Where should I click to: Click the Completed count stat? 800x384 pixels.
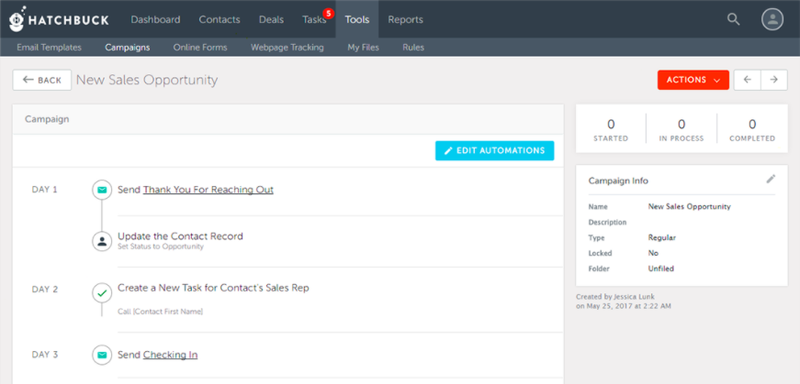[x=752, y=130]
